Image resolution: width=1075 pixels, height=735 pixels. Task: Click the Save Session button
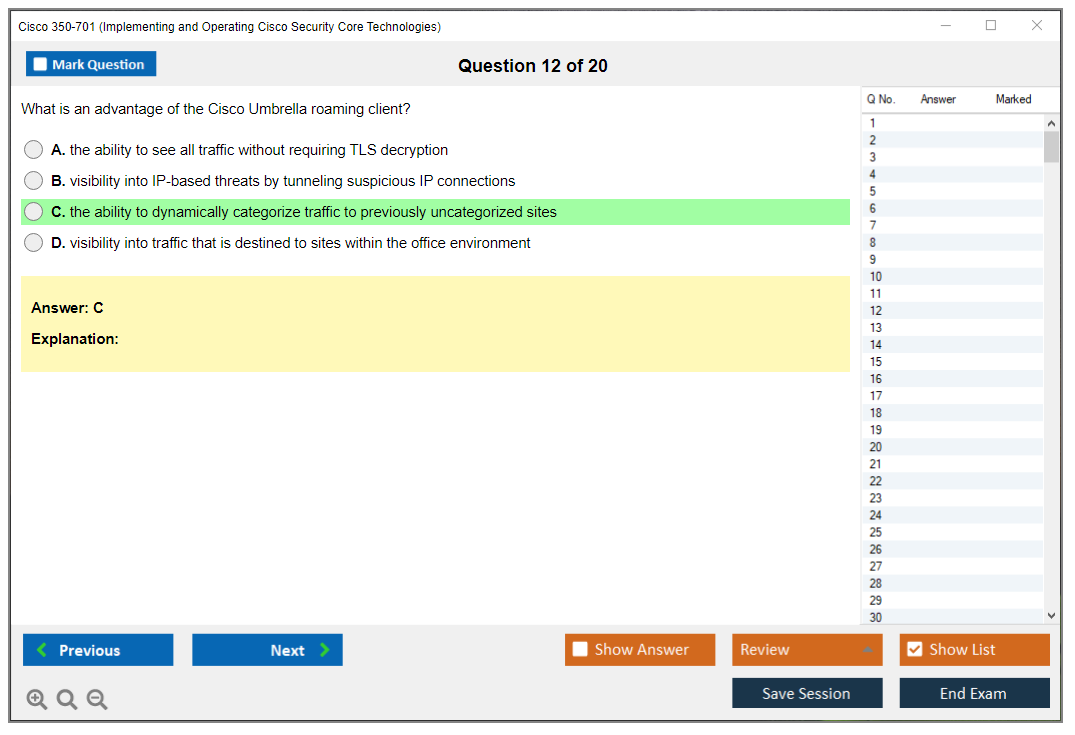click(x=807, y=692)
